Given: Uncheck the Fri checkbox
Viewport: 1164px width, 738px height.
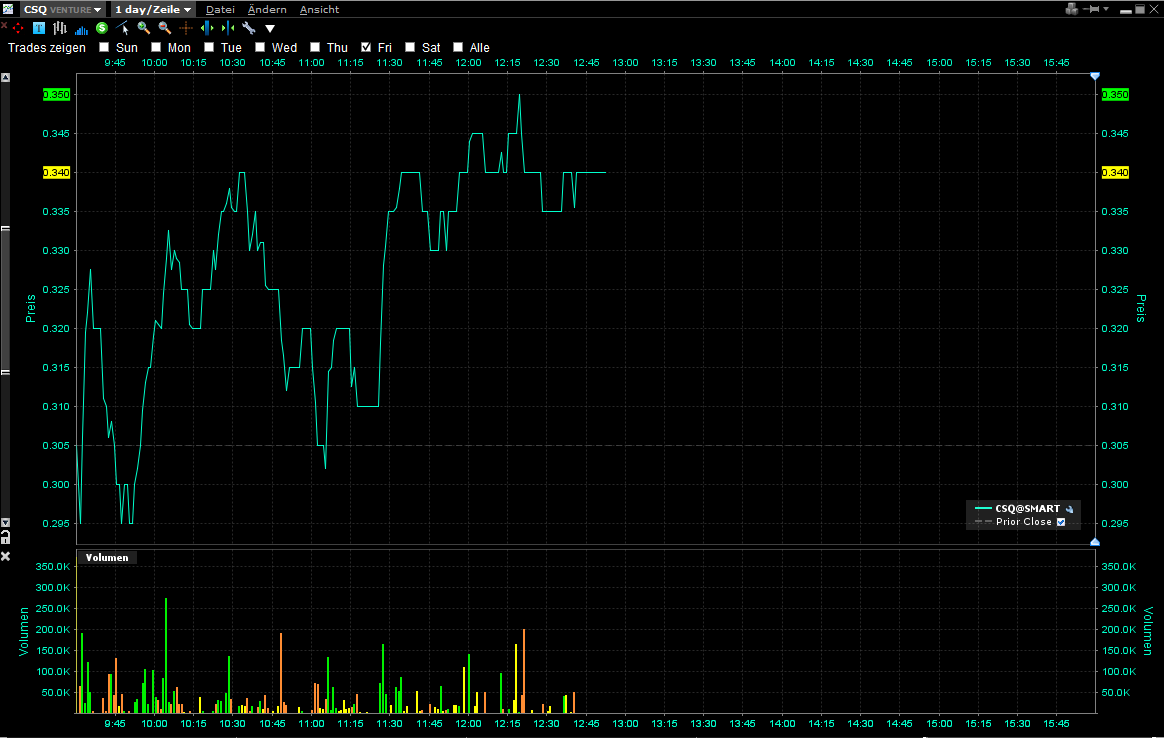Looking at the screenshot, I should [366, 47].
